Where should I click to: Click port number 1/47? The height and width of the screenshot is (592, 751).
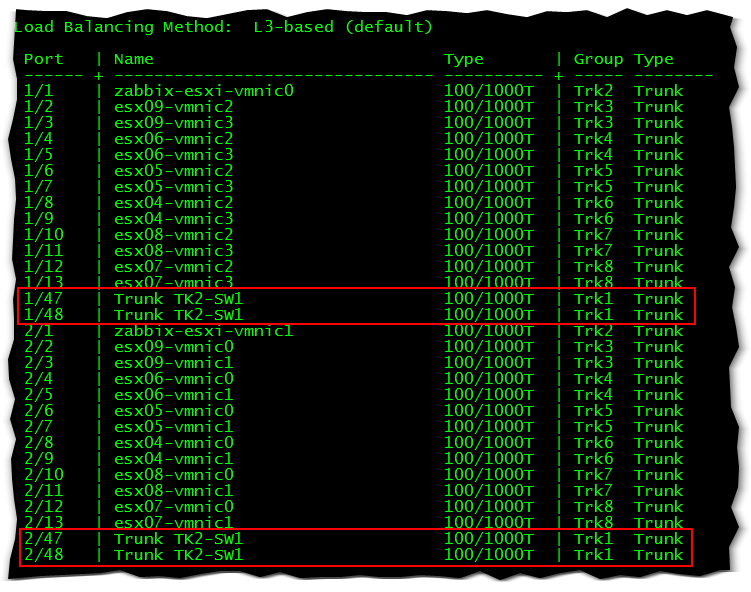click(43, 299)
